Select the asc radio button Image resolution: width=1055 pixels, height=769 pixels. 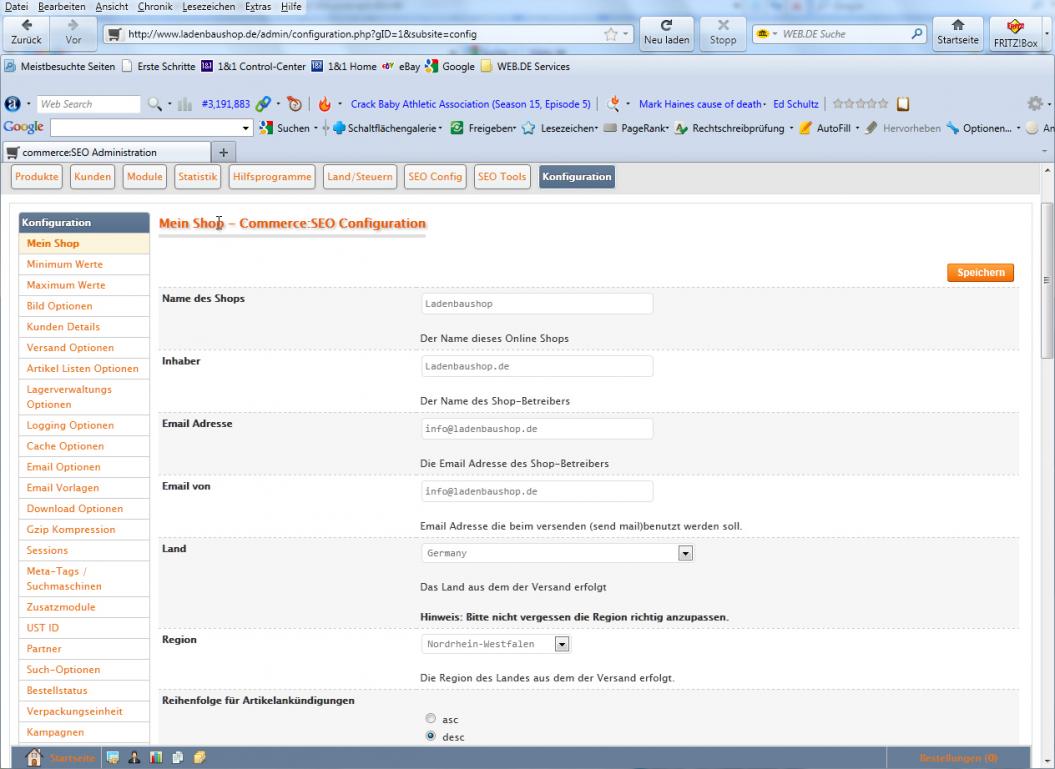coord(431,719)
